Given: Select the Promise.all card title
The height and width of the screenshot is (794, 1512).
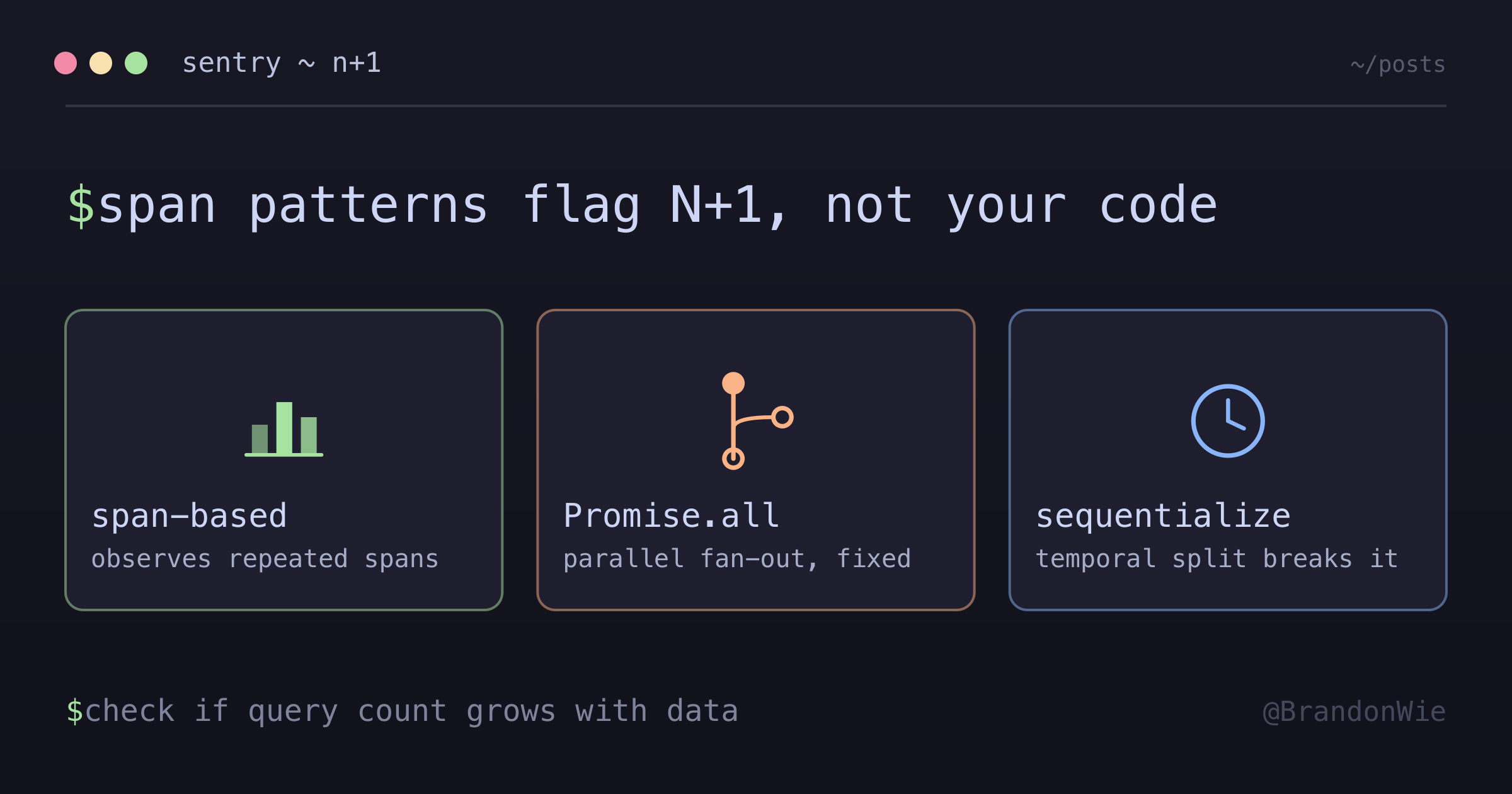Looking at the screenshot, I should click(672, 515).
